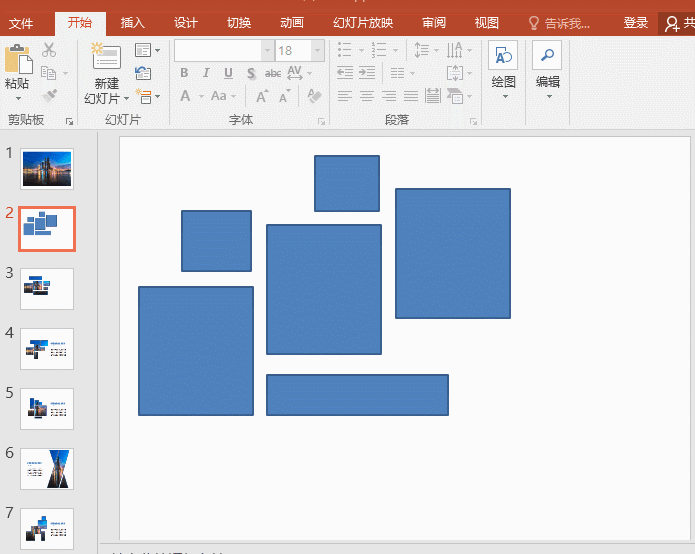Click the Increase Font Size icon
The width and height of the screenshot is (695, 554).
coord(262,96)
